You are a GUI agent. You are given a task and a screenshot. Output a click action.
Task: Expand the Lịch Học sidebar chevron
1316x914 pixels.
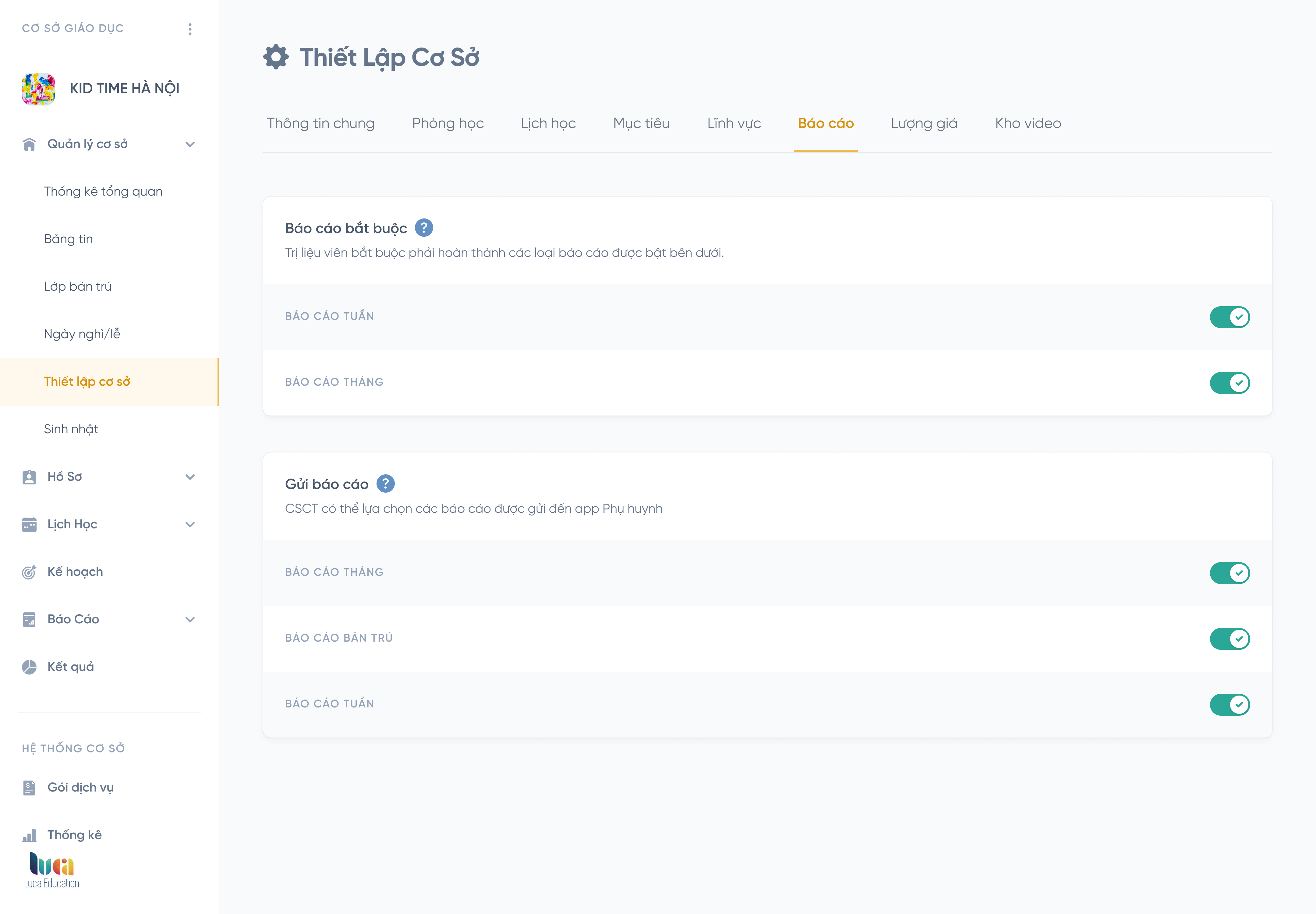(x=190, y=525)
